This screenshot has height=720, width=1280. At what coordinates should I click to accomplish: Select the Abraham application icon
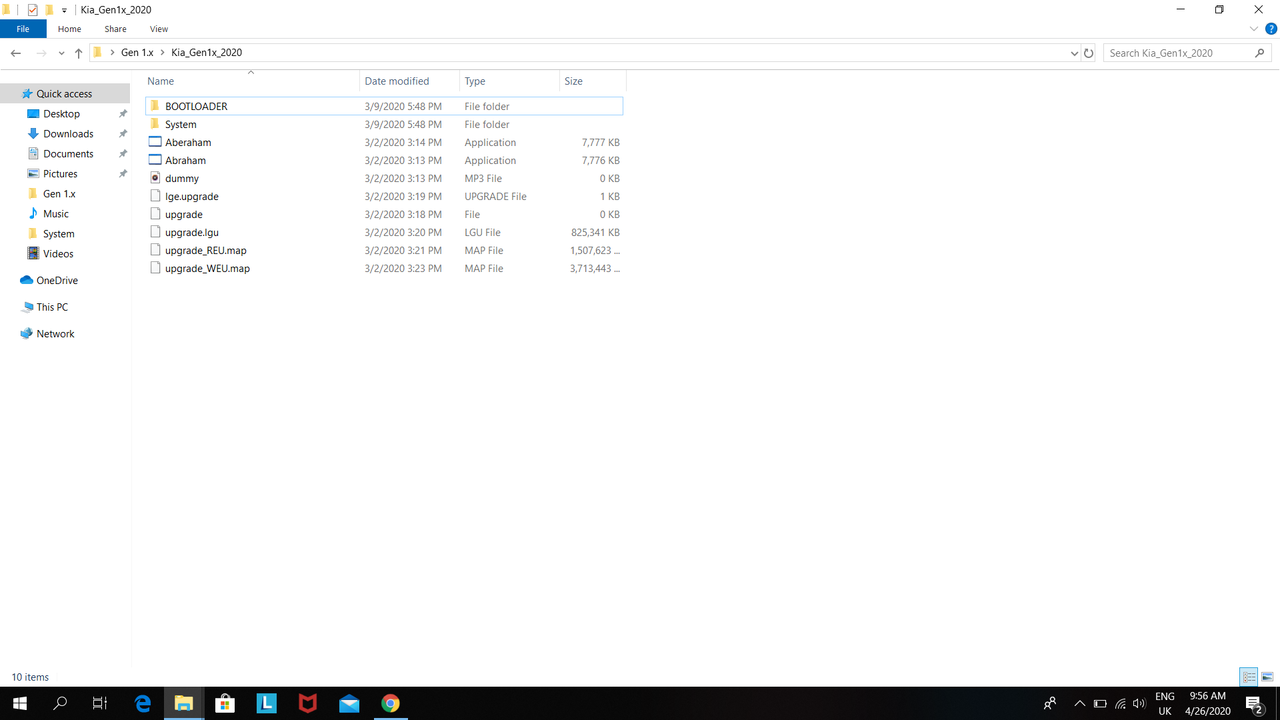(155, 160)
